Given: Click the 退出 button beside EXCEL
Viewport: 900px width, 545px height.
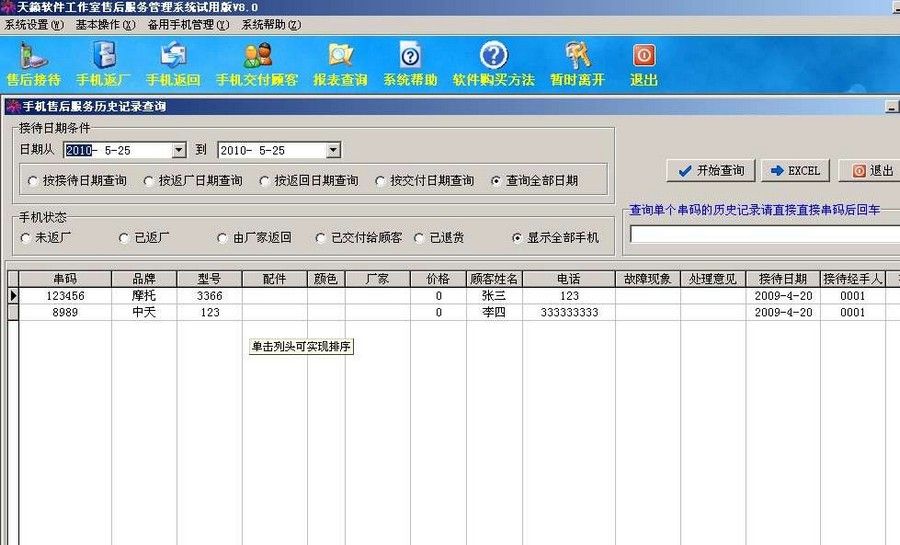Looking at the screenshot, I should coord(869,171).
